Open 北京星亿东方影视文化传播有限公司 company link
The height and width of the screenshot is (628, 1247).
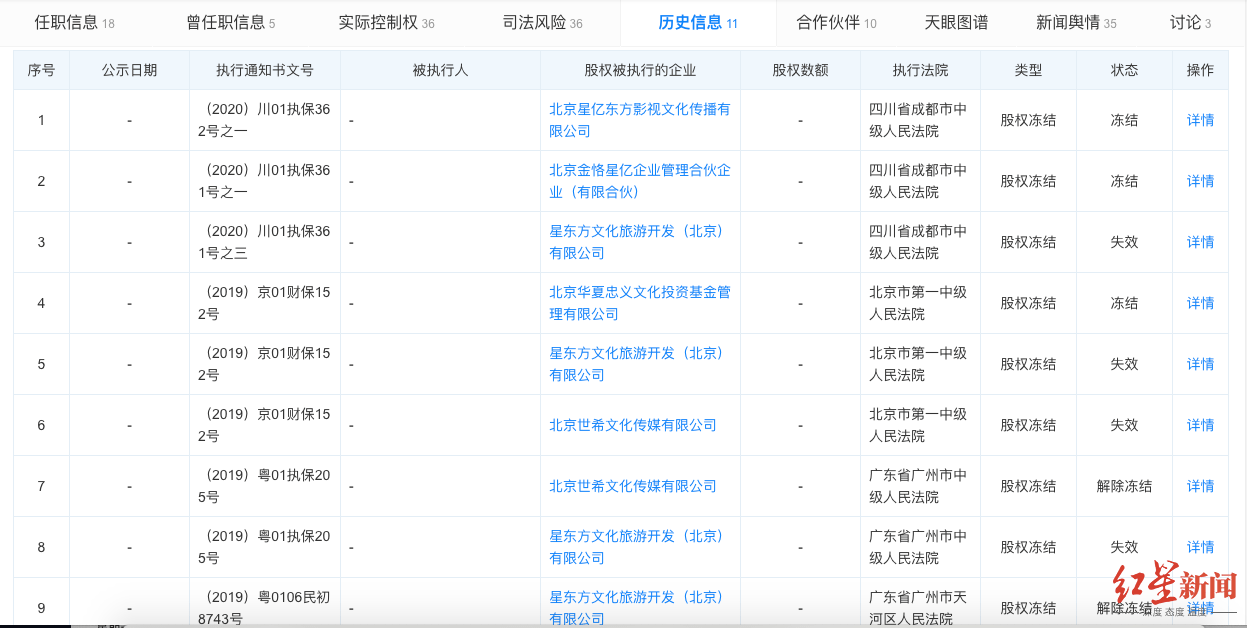(x=640, y=120)
